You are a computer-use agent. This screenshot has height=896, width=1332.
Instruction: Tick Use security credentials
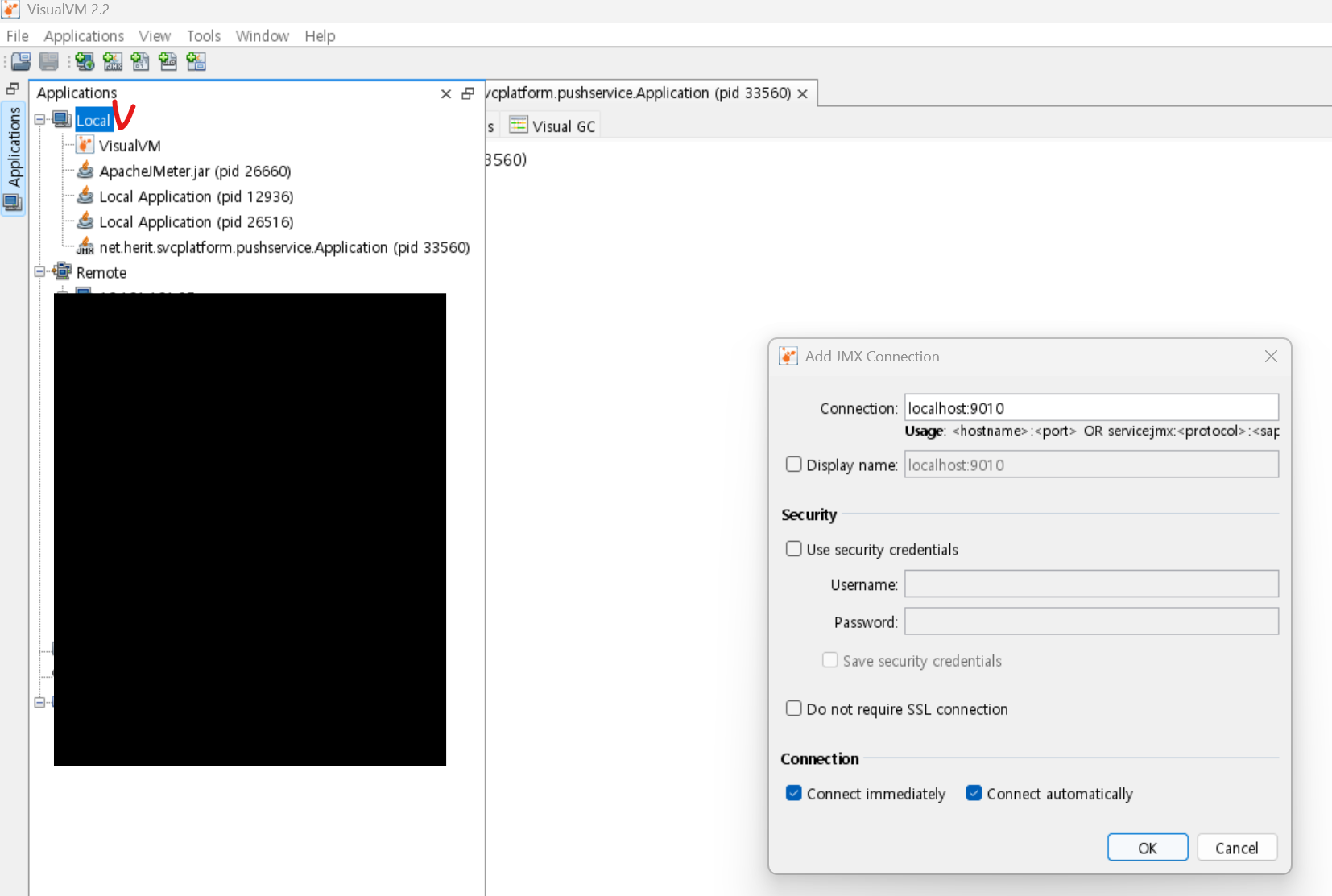[794, 549]
